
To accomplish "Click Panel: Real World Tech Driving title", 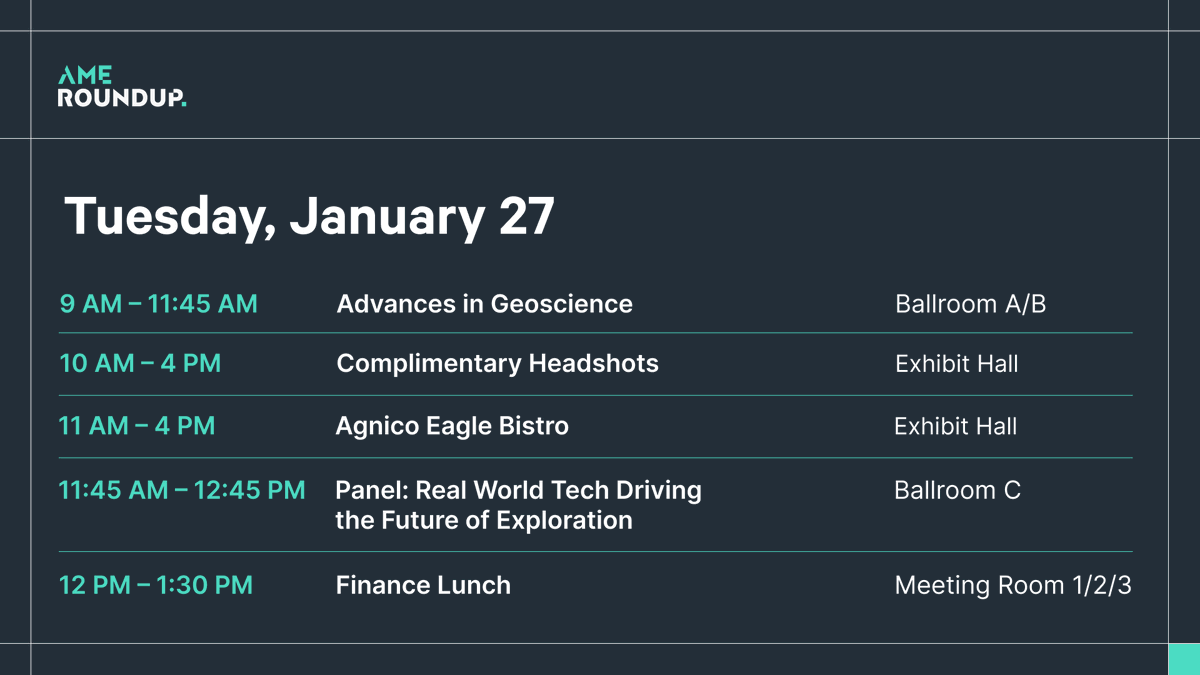I will pos(518,490).
